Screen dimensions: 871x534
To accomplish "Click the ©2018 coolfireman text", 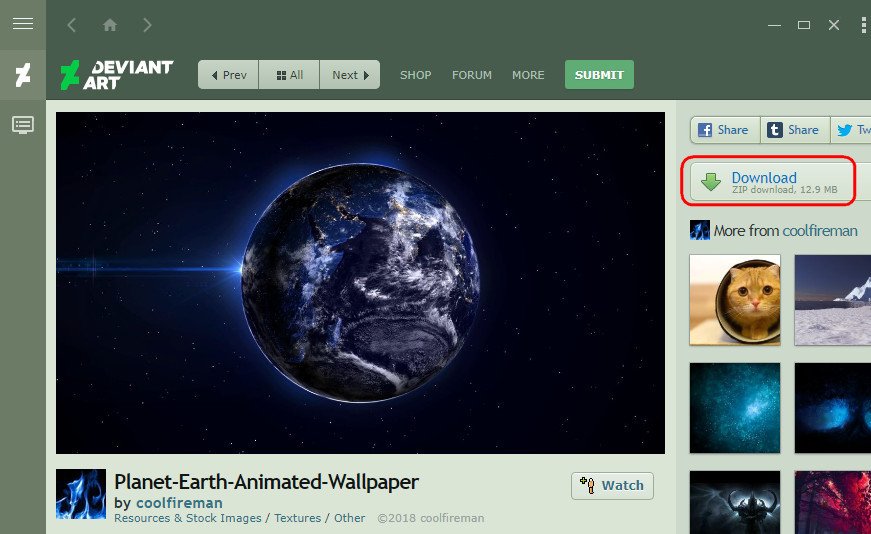I will pyautogui.click(x=431, y=518).
